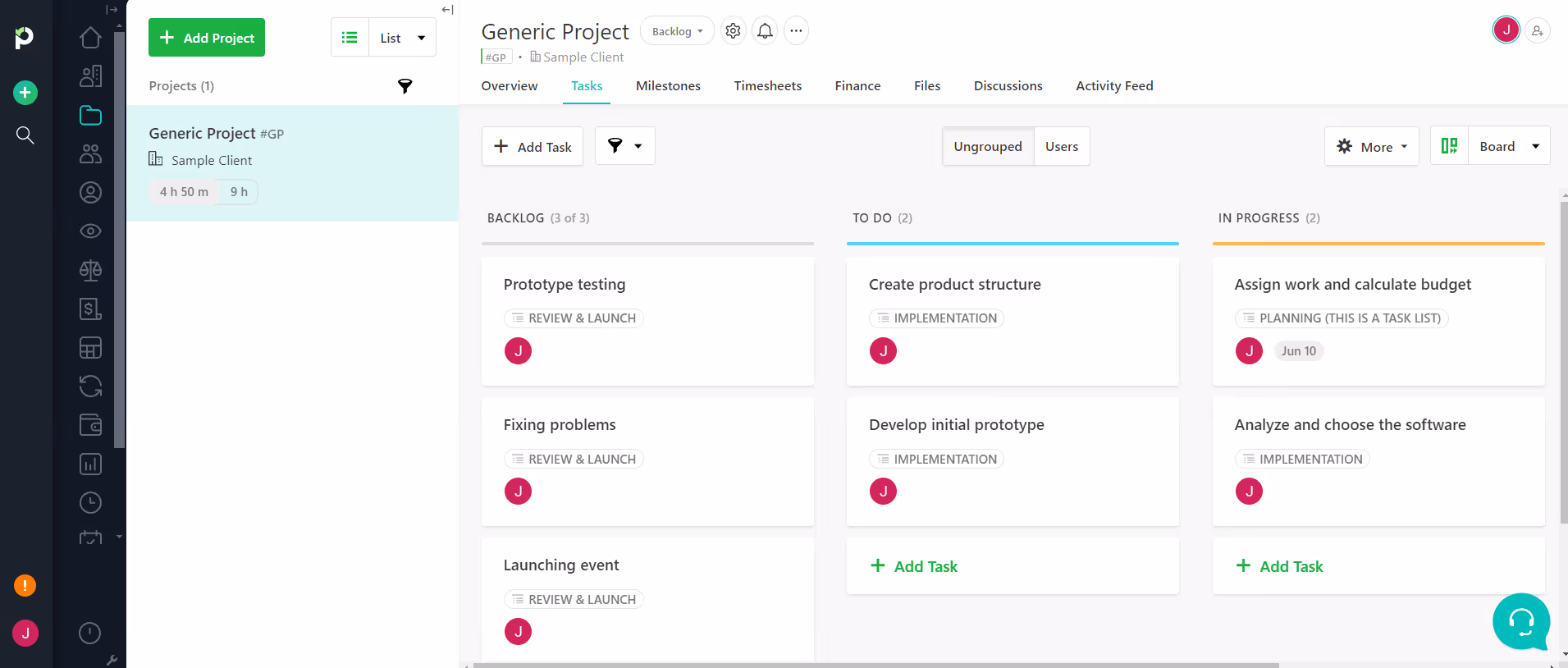Viewport: 1568px width, 668px height.
Task: Click the green plus quick-add button
Action: tap(25, 93)
